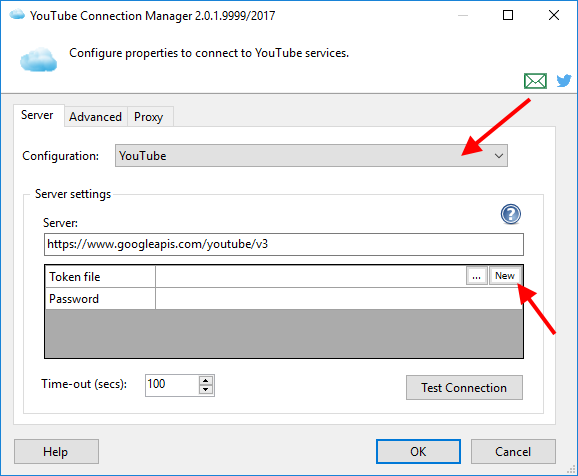Select the Password row label
578x476 pixels.
click(100, 298)
